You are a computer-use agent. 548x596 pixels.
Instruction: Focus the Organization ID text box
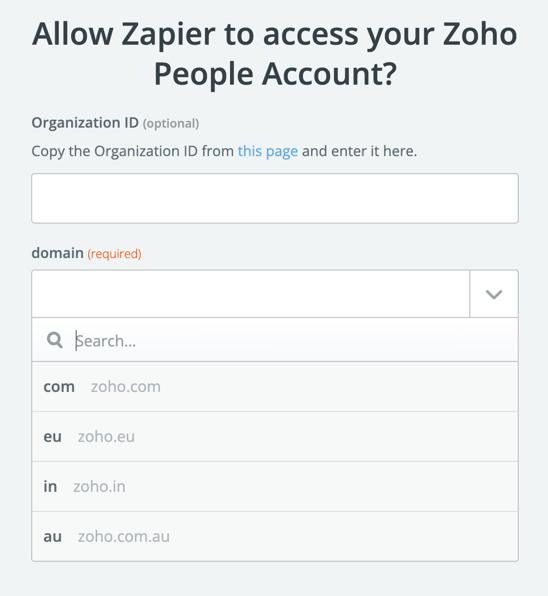tap(275, 198)
